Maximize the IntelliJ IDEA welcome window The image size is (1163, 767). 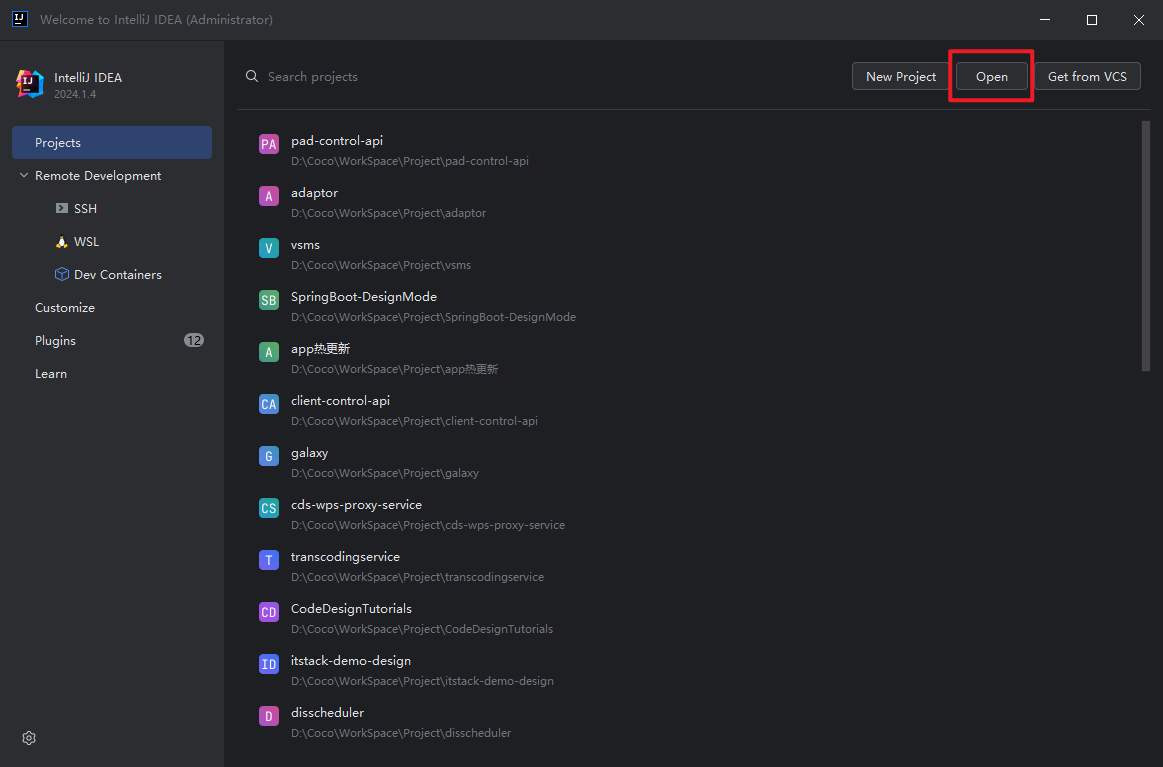coord(1092,20)
